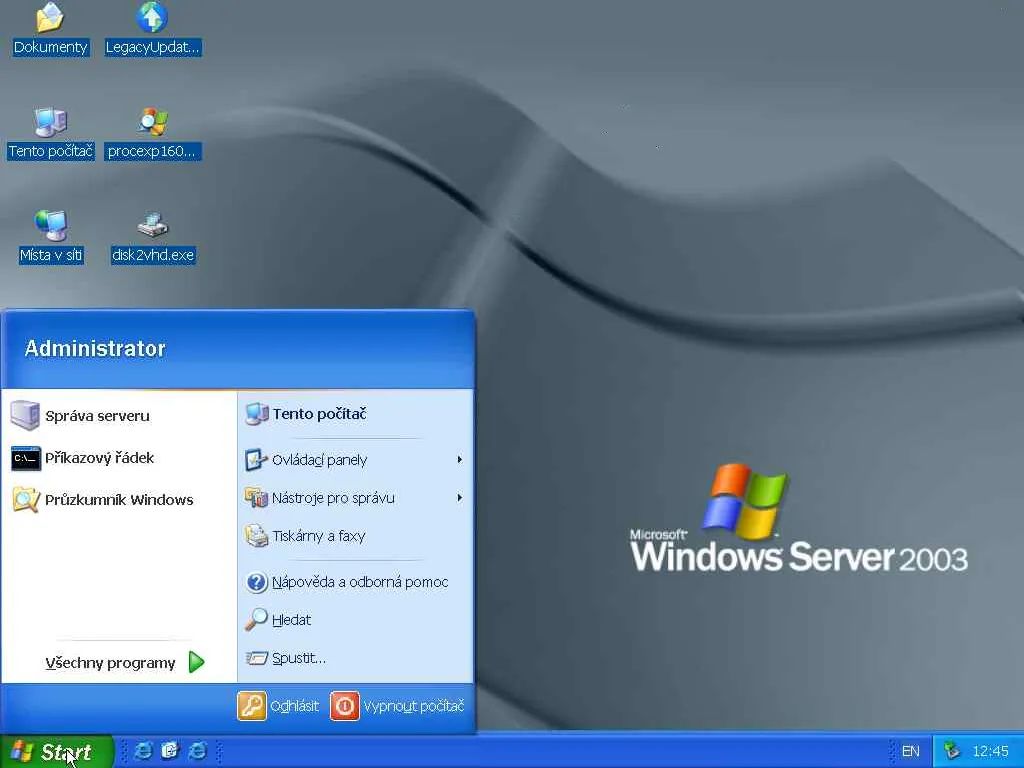
Task: Click the Hledat magnifier icon
Action: click(256, 619)
